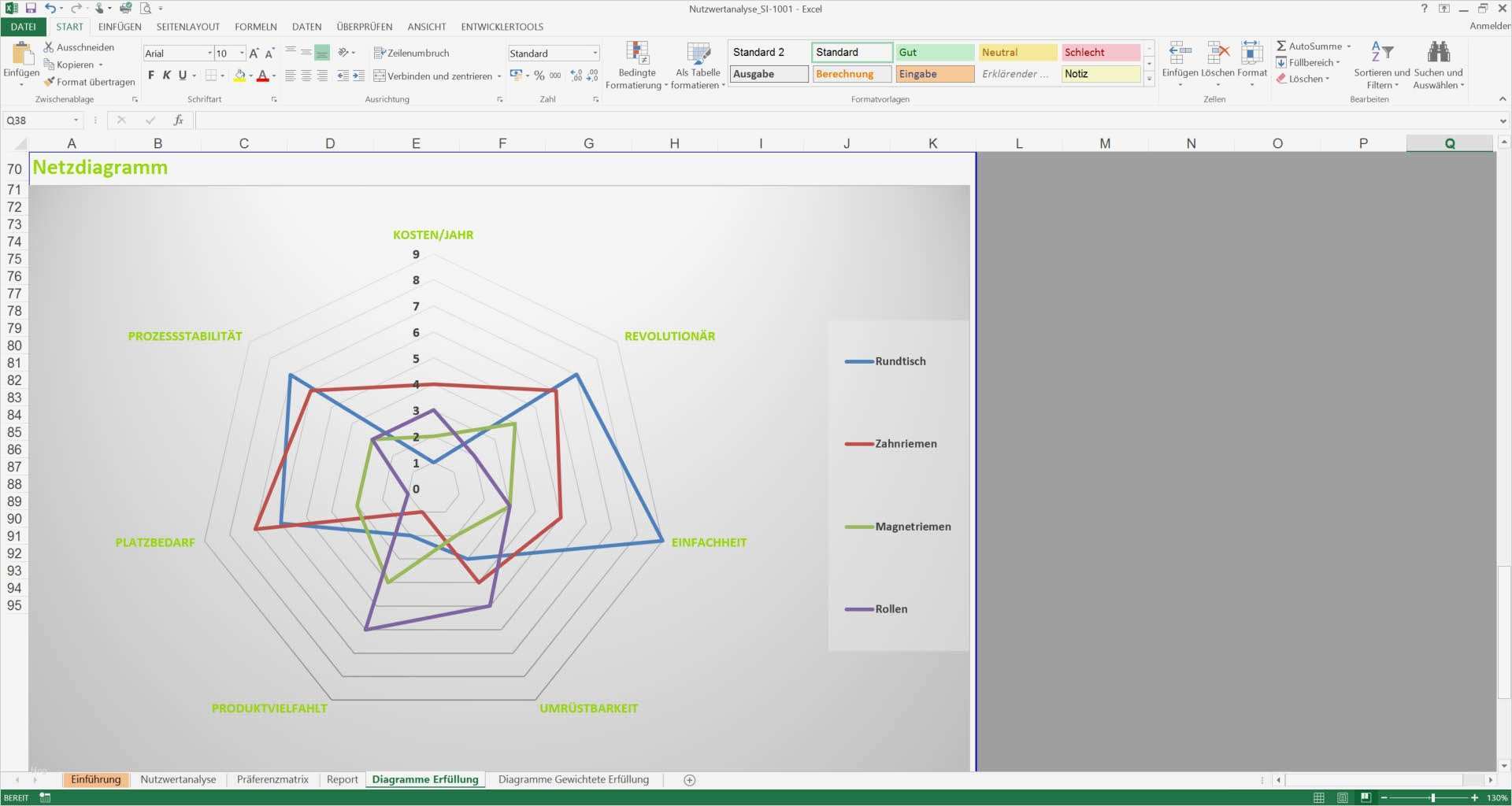This screenshot has height=806, width=1512.
Task: Open Sortieren und Filtern
Action: click(x=1382, y=65)
